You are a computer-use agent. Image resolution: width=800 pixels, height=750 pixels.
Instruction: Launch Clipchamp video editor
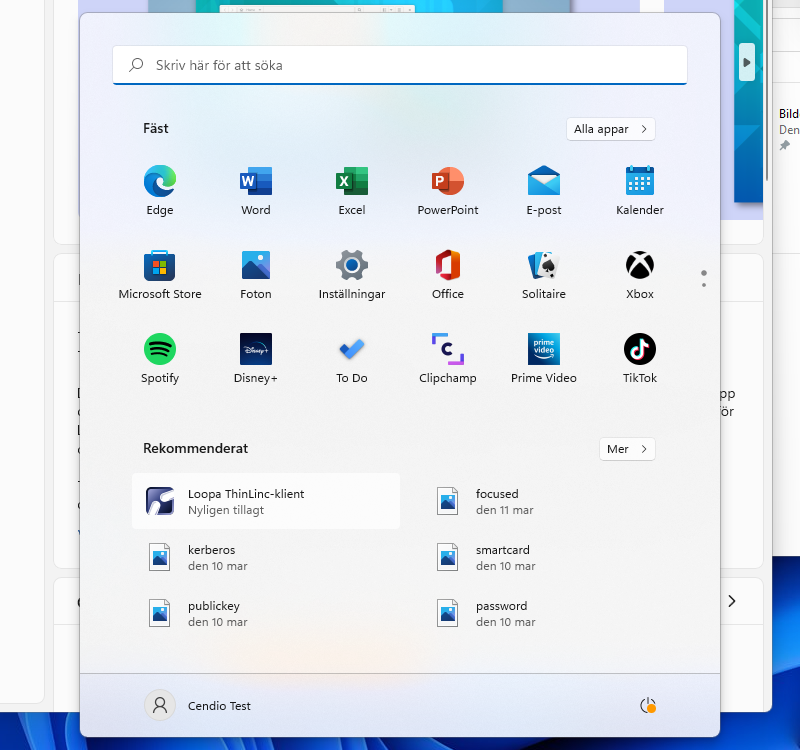point(447,359)
